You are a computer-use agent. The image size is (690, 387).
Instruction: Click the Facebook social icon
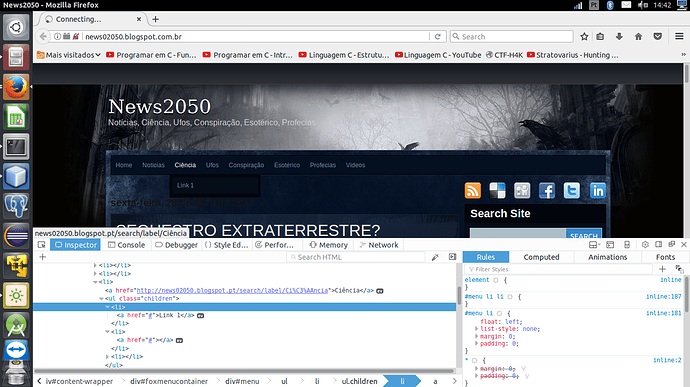click(547, 191)
